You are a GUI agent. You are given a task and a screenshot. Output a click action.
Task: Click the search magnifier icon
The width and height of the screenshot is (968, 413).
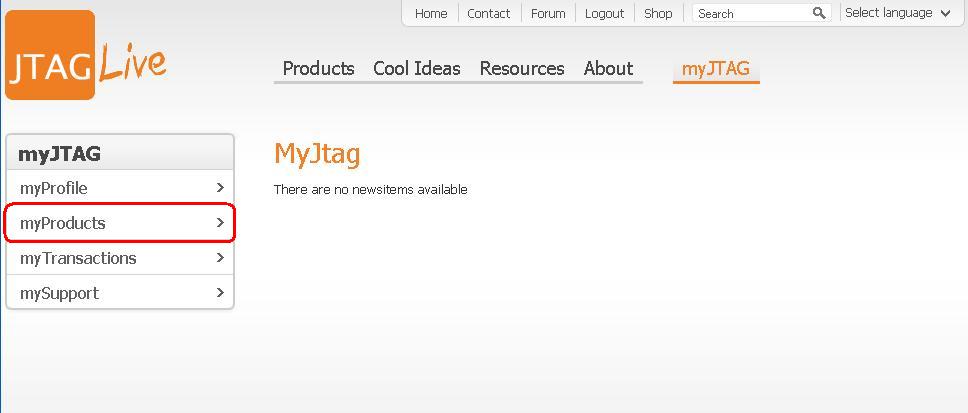[x=819, y=13]
